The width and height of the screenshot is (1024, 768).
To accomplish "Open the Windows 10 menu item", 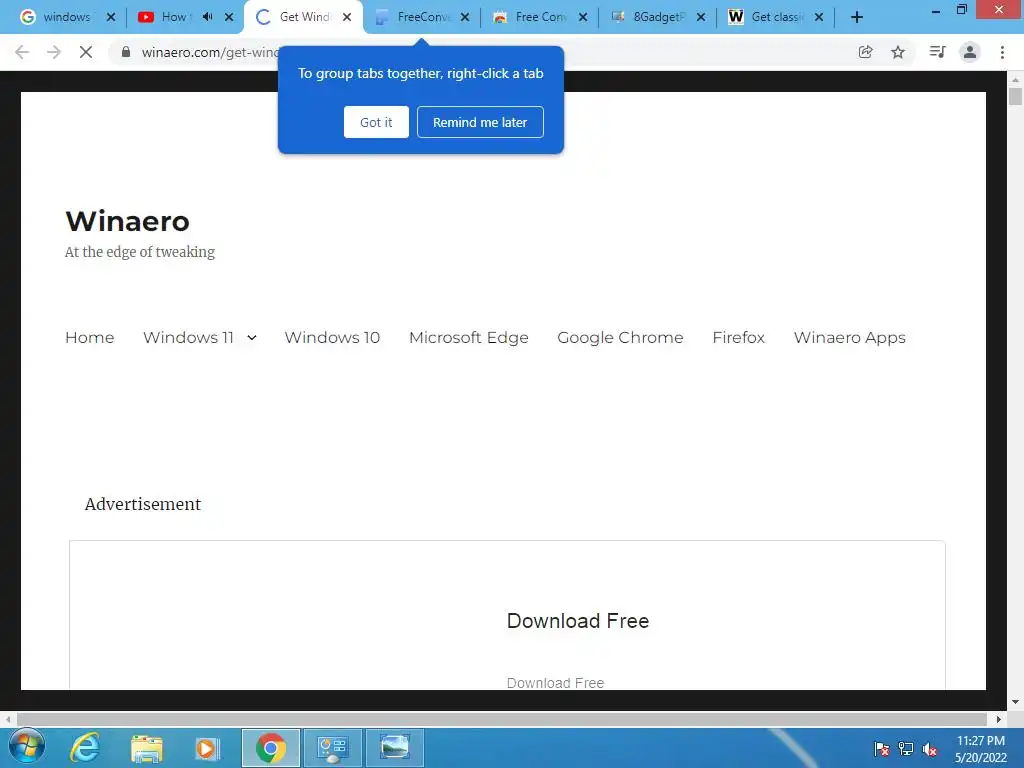I will click(x=332, y=338).
